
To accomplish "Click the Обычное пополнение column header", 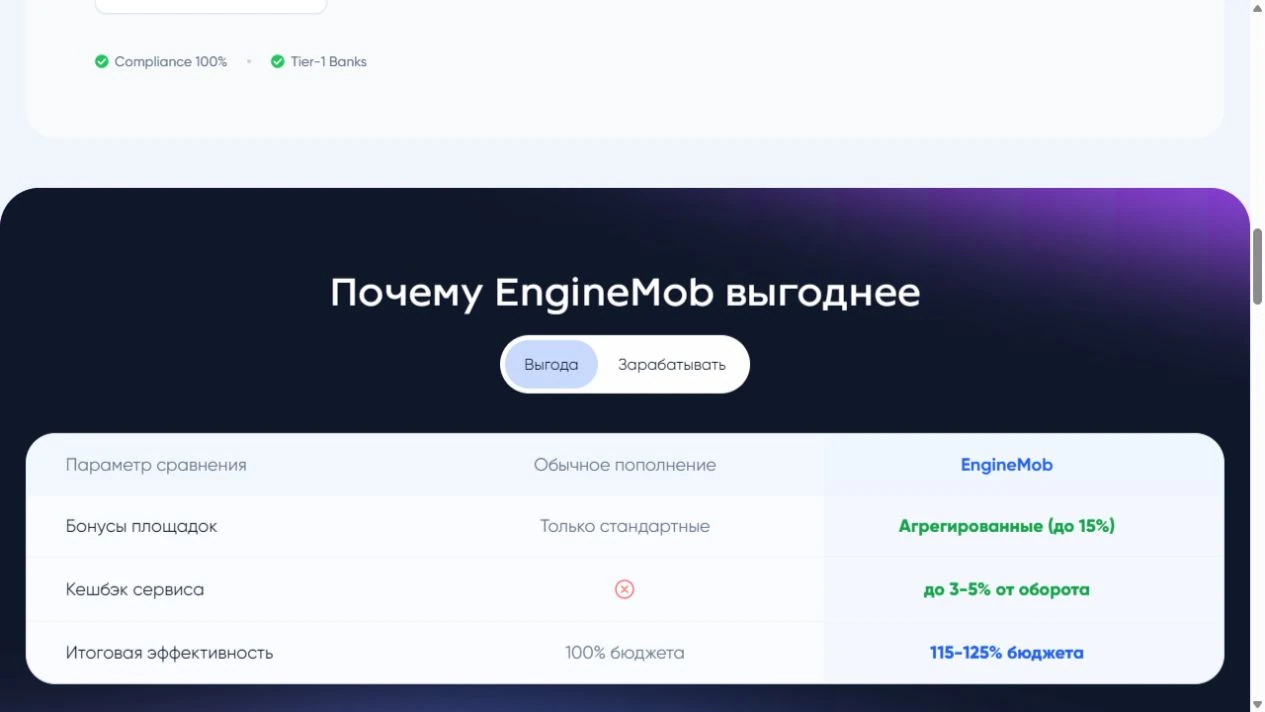I will pyautogui.click(x=625, y=465).
